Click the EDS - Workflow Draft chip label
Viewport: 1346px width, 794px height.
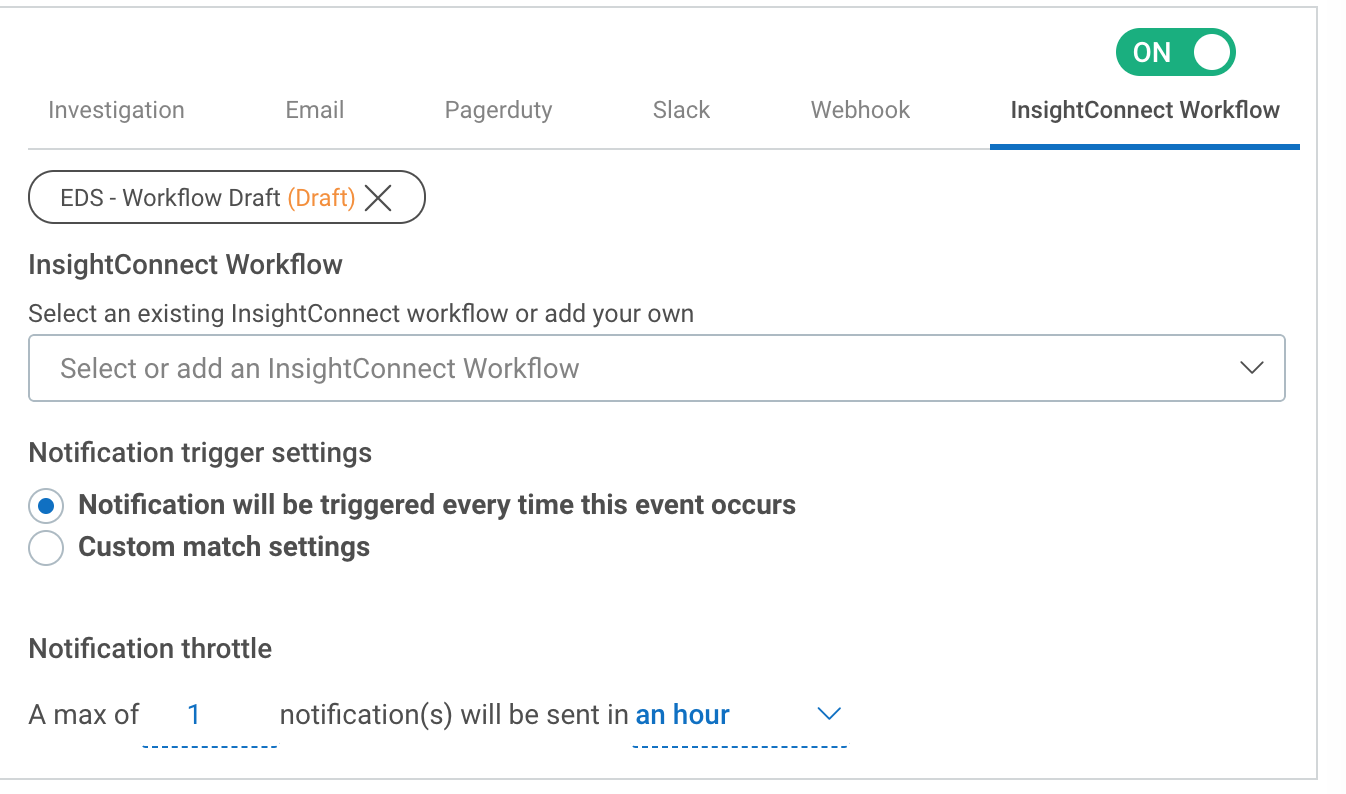170,198
